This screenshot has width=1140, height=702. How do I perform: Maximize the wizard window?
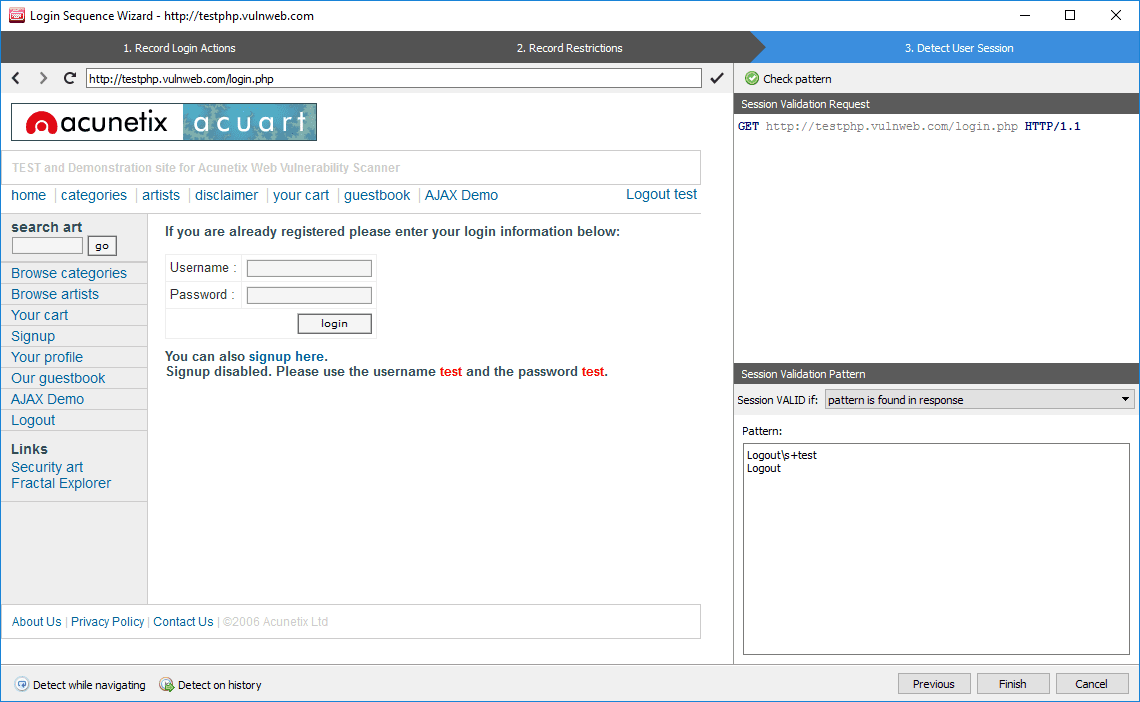(x=1069, y=15)
